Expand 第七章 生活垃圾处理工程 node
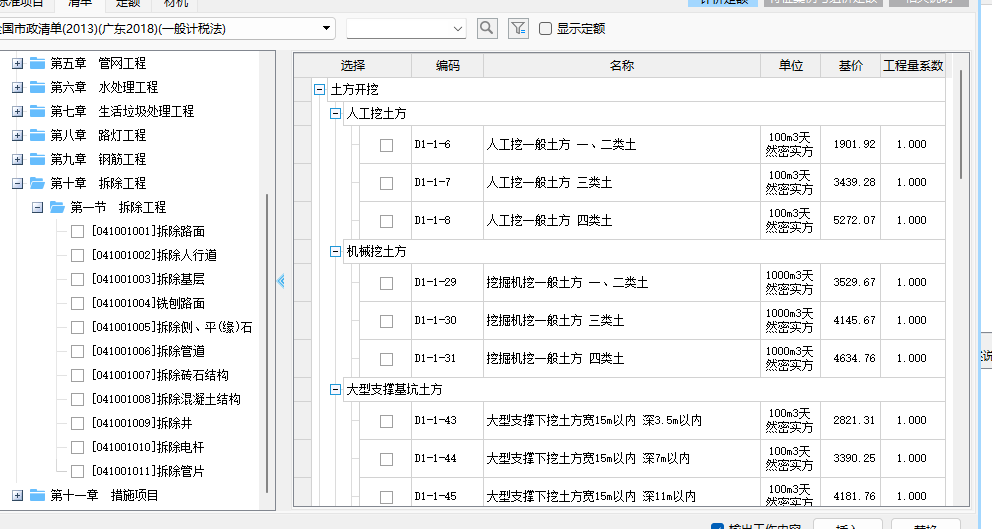Viewport: 992px width, 529px height. 18,111
